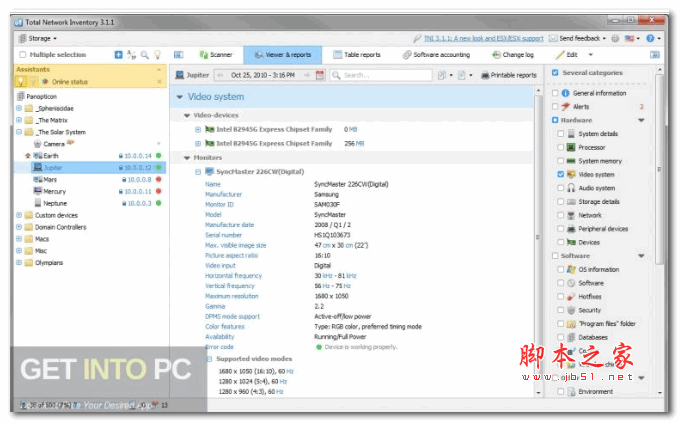
Task: Collapse the Video system section
Action: click(180, 97)
